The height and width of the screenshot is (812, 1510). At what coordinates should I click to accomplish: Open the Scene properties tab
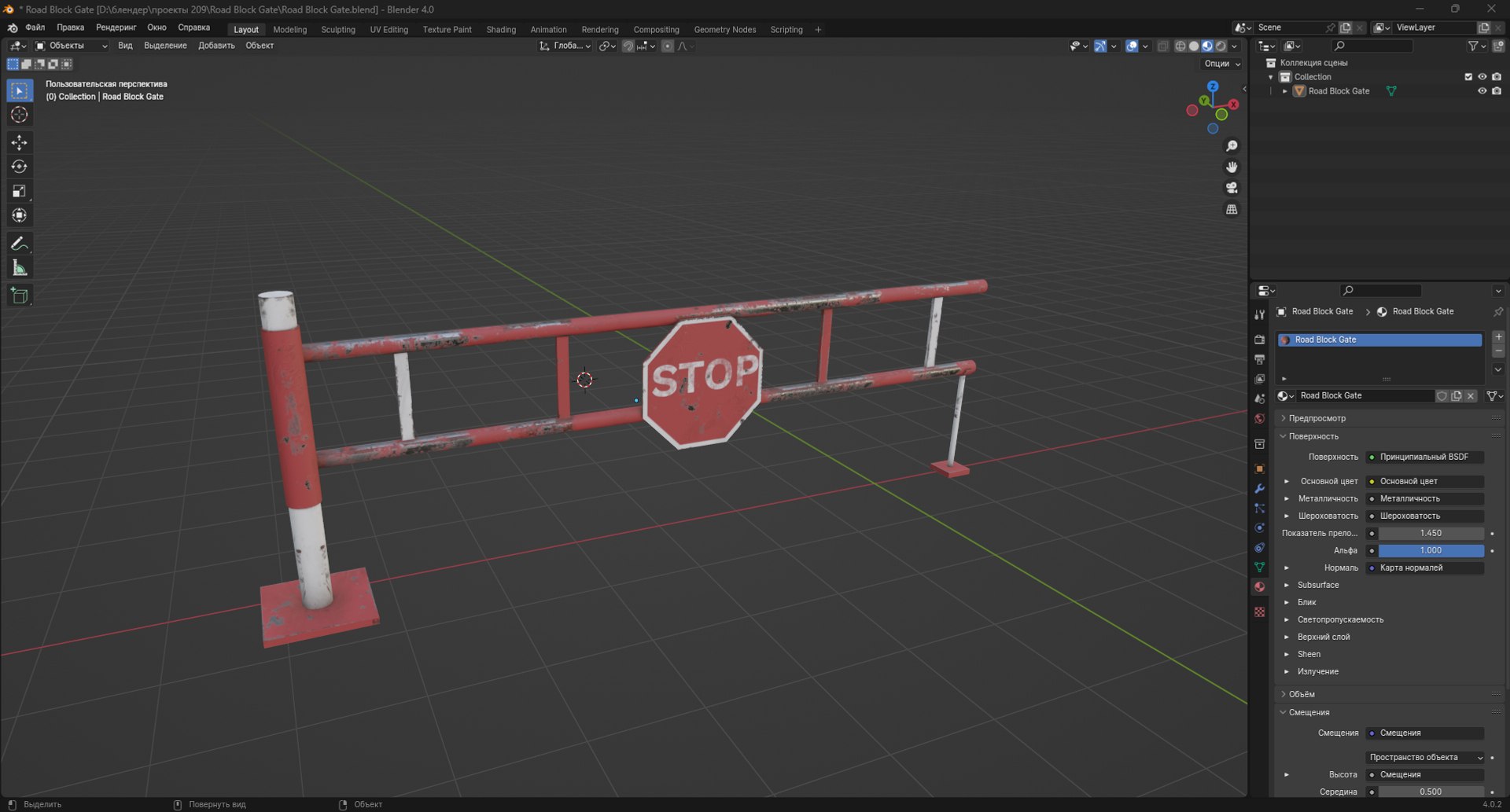(1260, 399)
